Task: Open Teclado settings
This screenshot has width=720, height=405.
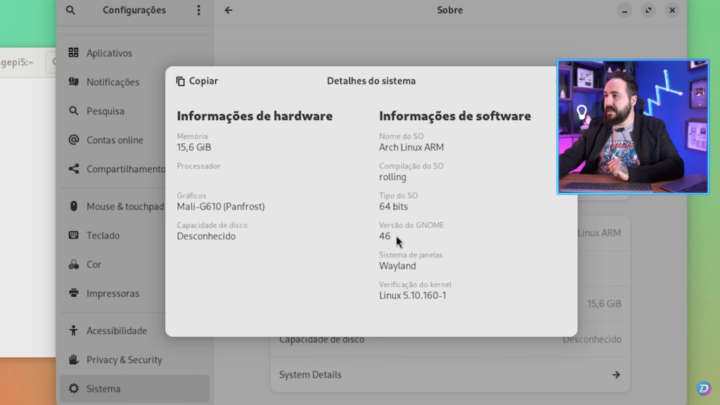Action: [x=135, y=235]
